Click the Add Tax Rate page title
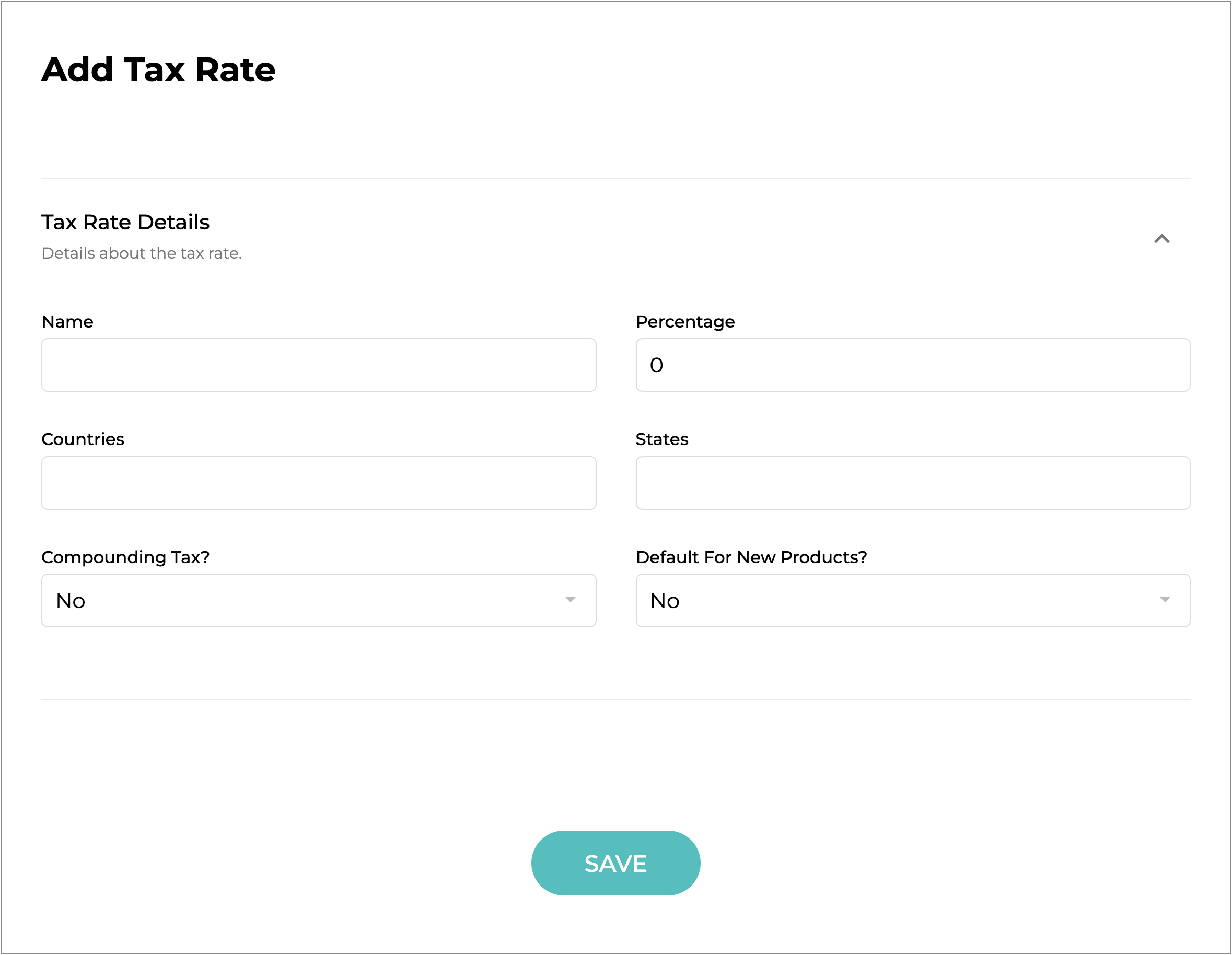 pyautogui.click(x=158, y=70)
